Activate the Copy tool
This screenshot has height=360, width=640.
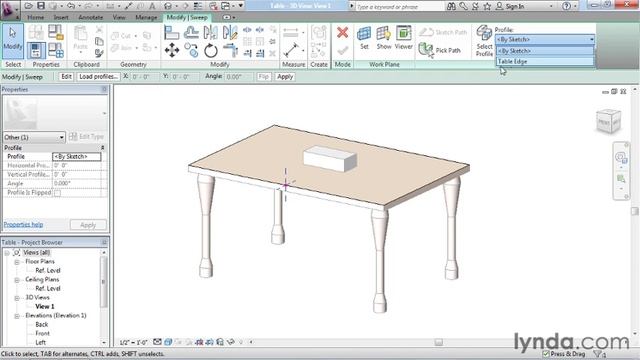point(191,51)
